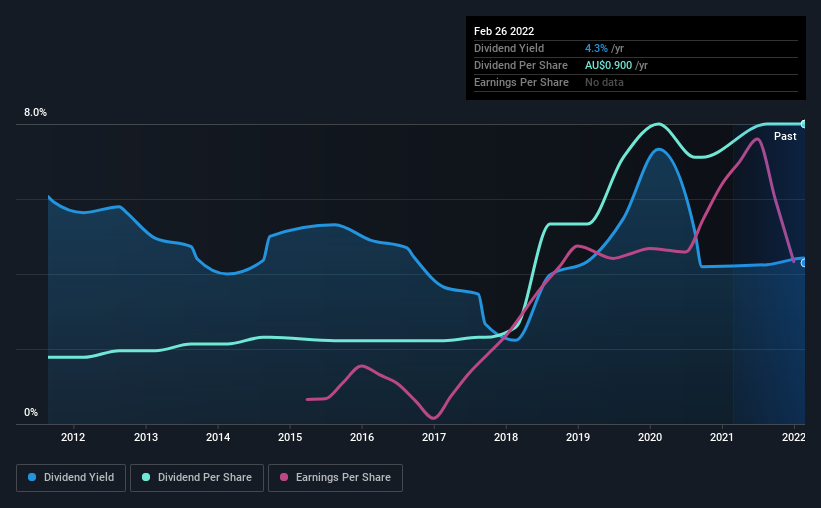
Task: Click the 2016 x-axis label
Action: tap(362, 437)
